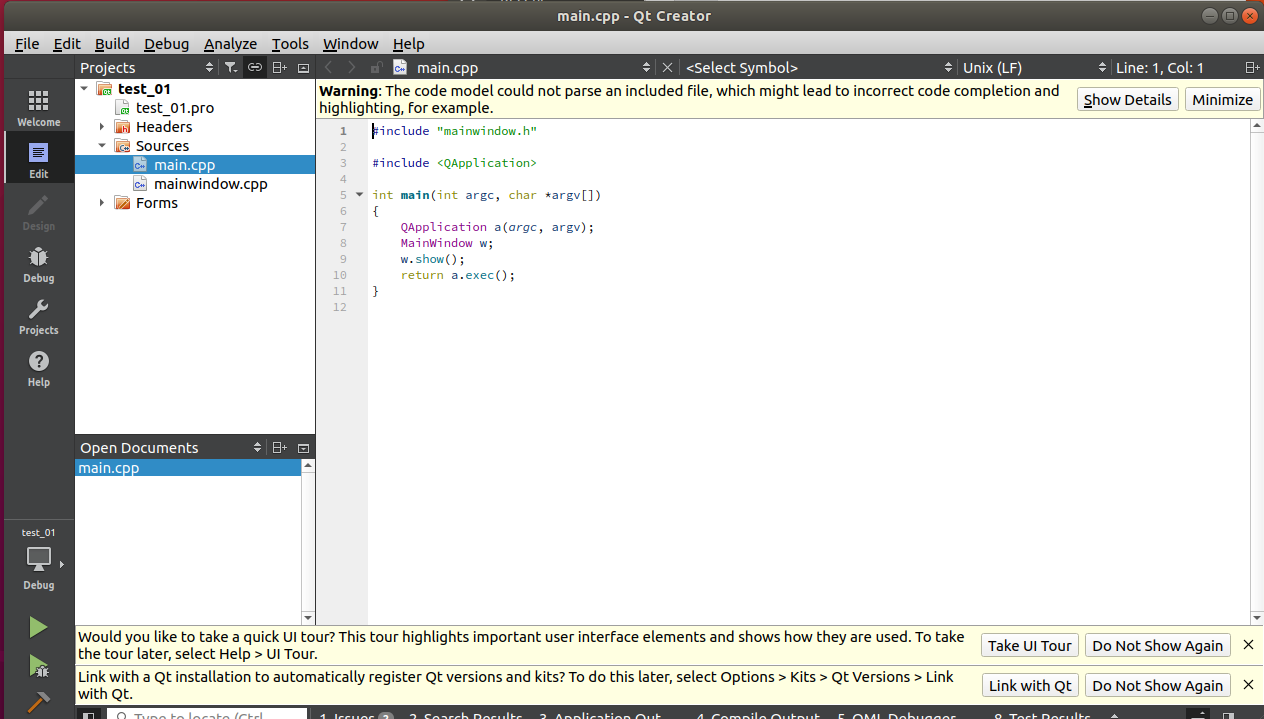Viewport: 1264px width, 719px height.
Task: Click Show Details on the warning
Action: pyautogui.click(x=1127, y=99)
